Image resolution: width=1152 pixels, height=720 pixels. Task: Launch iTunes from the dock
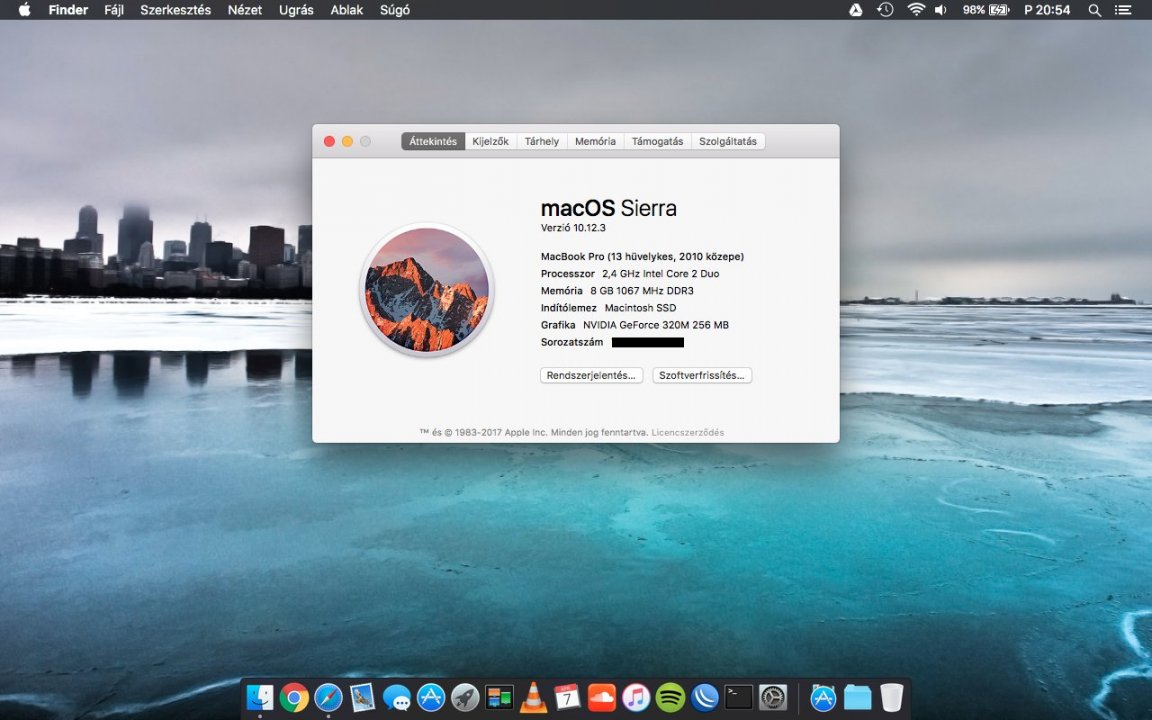click(636, 697)
